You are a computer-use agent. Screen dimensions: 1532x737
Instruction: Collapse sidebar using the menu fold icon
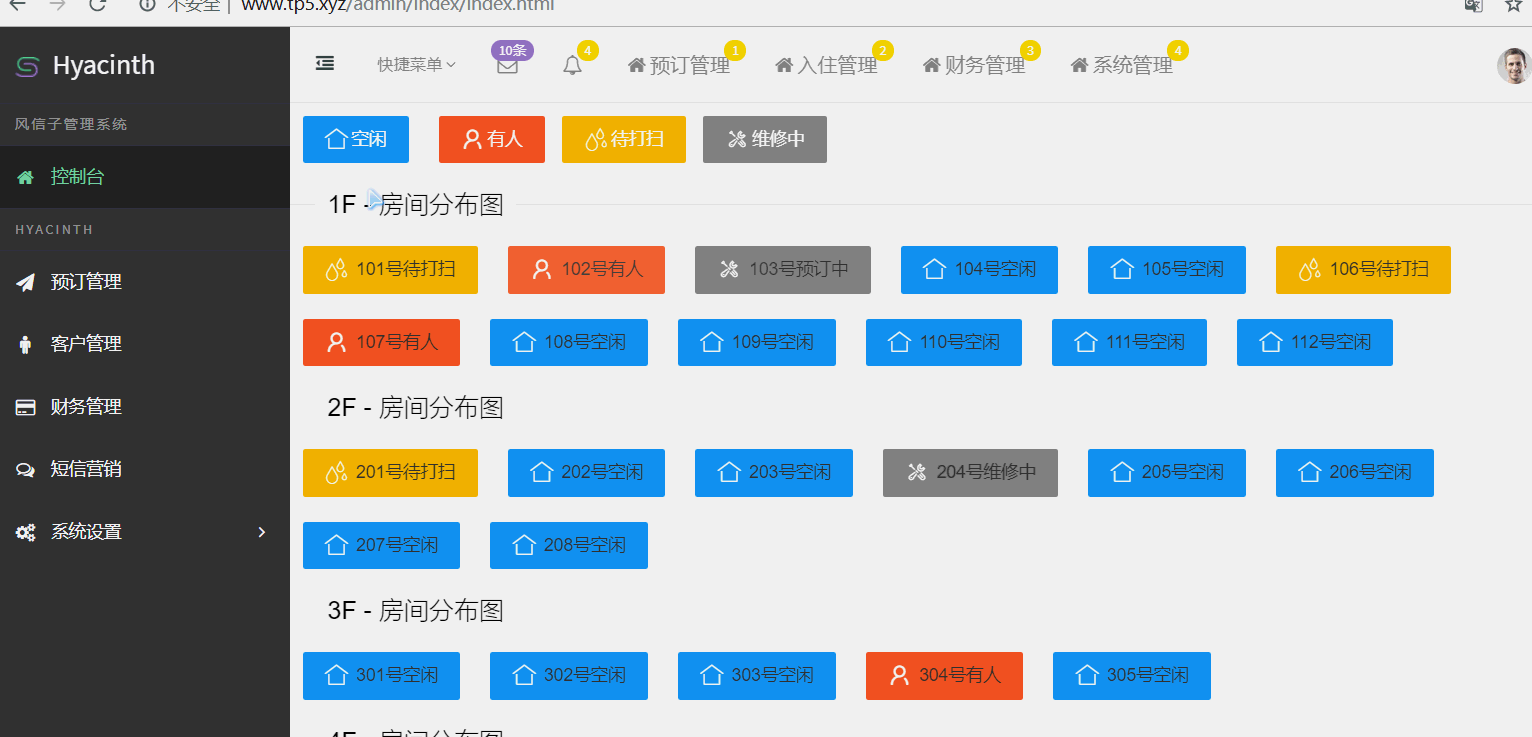325,64
